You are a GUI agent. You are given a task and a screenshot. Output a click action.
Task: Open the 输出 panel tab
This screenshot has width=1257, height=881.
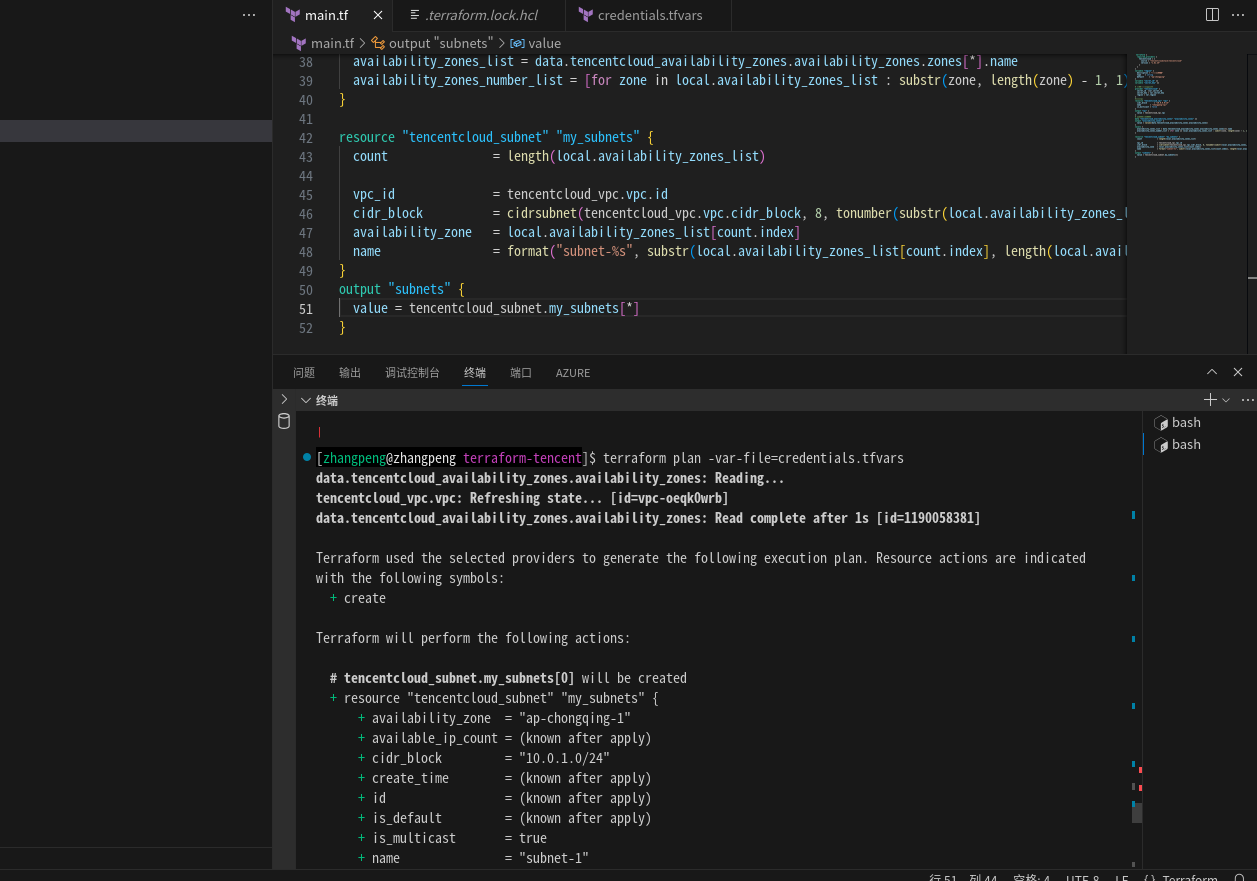pos(350,373)
